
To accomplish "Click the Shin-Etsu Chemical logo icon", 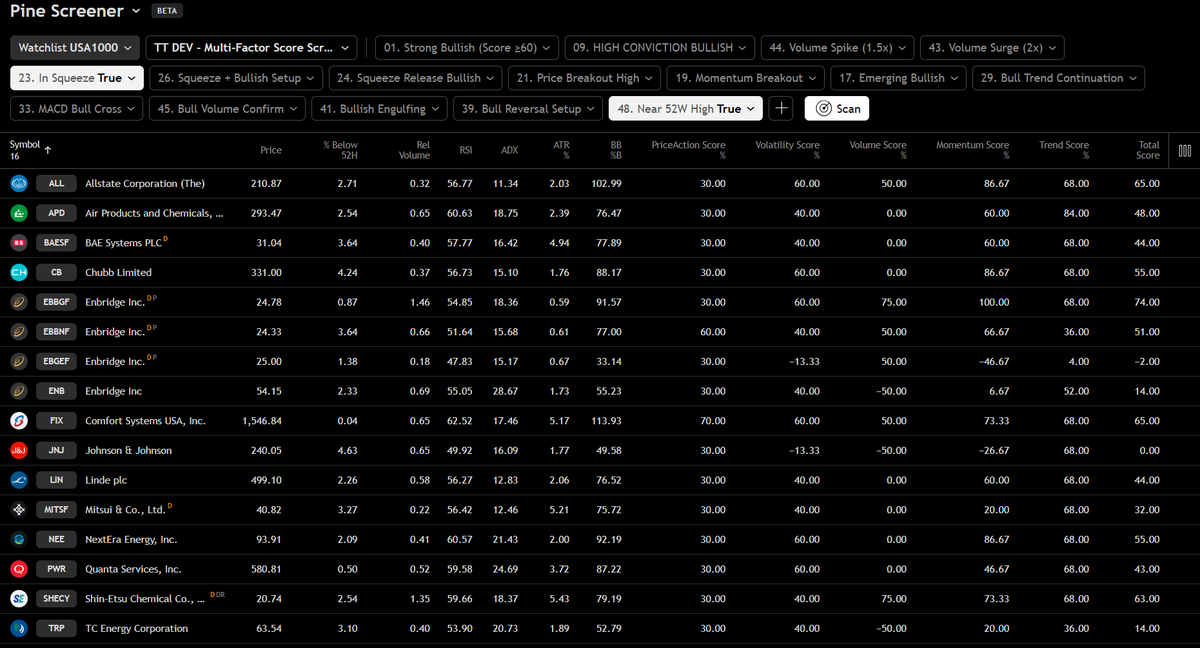I will [18, 599].
